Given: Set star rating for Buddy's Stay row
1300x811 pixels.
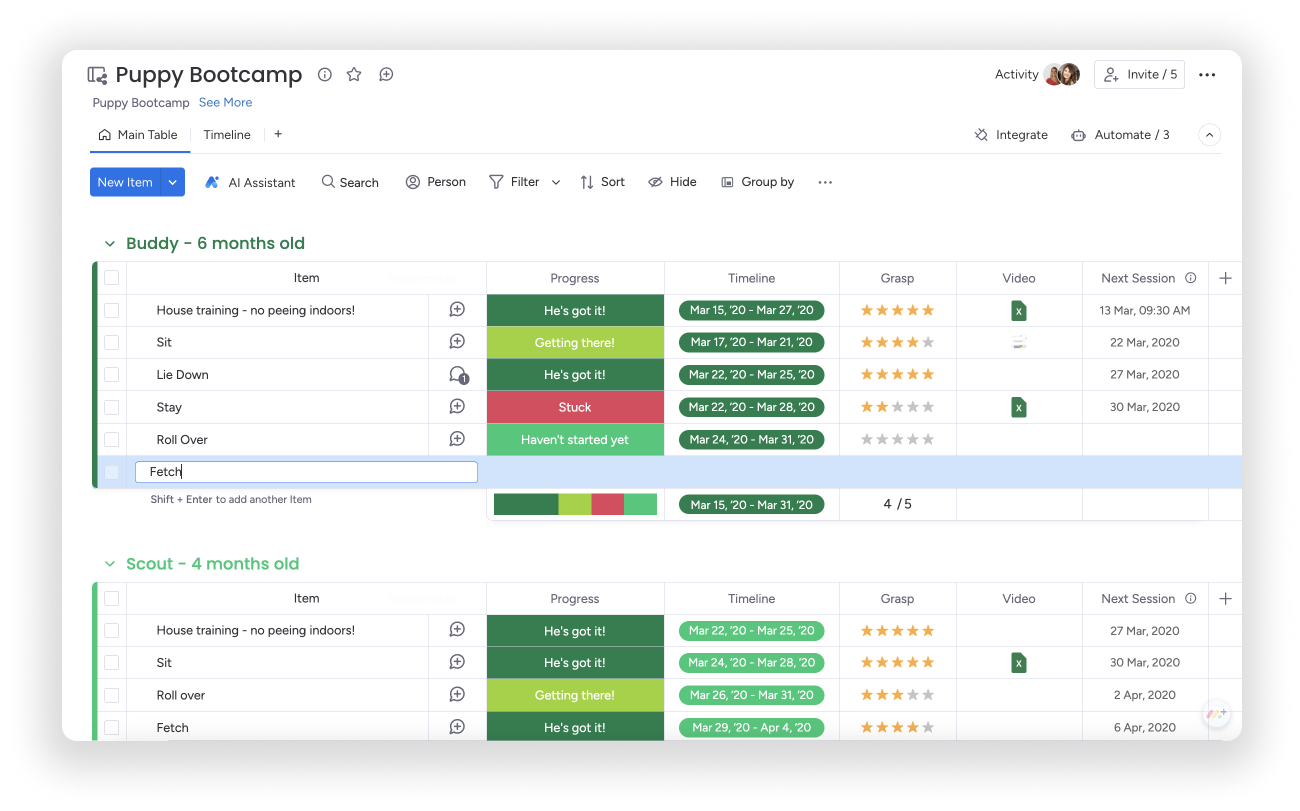Looking at the screenshot, I should (897, 407).
